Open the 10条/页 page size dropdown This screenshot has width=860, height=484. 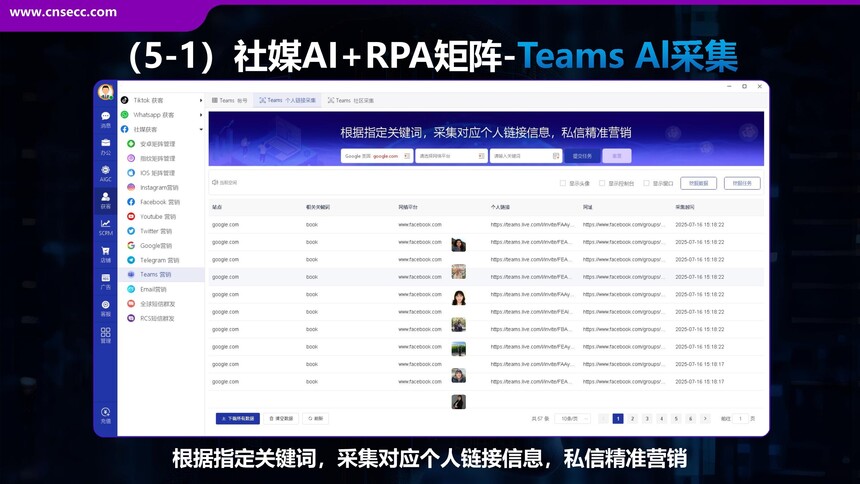573,419
